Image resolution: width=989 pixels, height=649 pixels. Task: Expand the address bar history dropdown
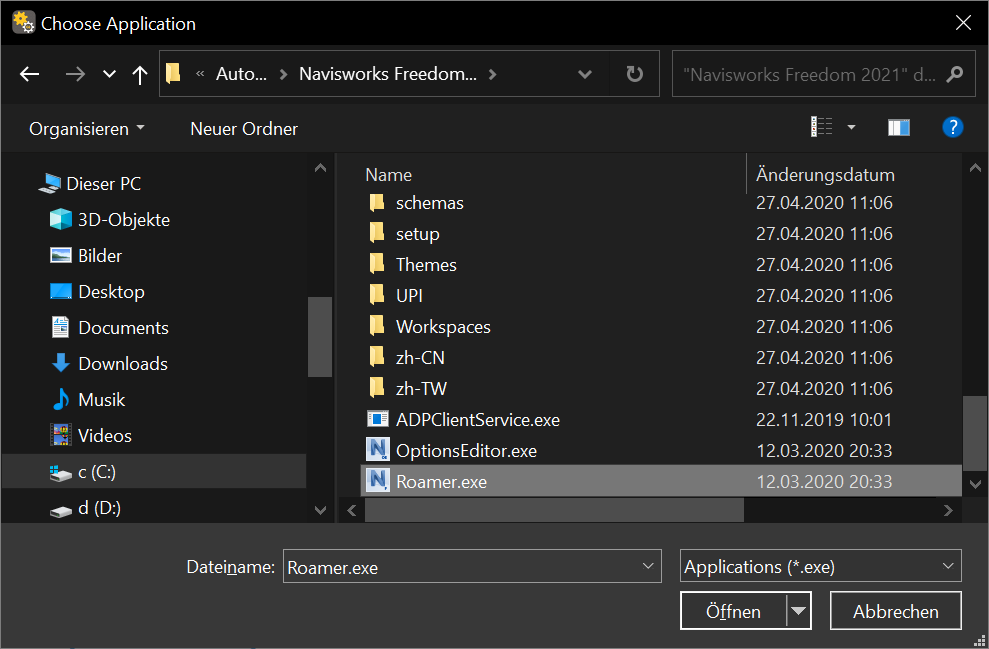585,74
